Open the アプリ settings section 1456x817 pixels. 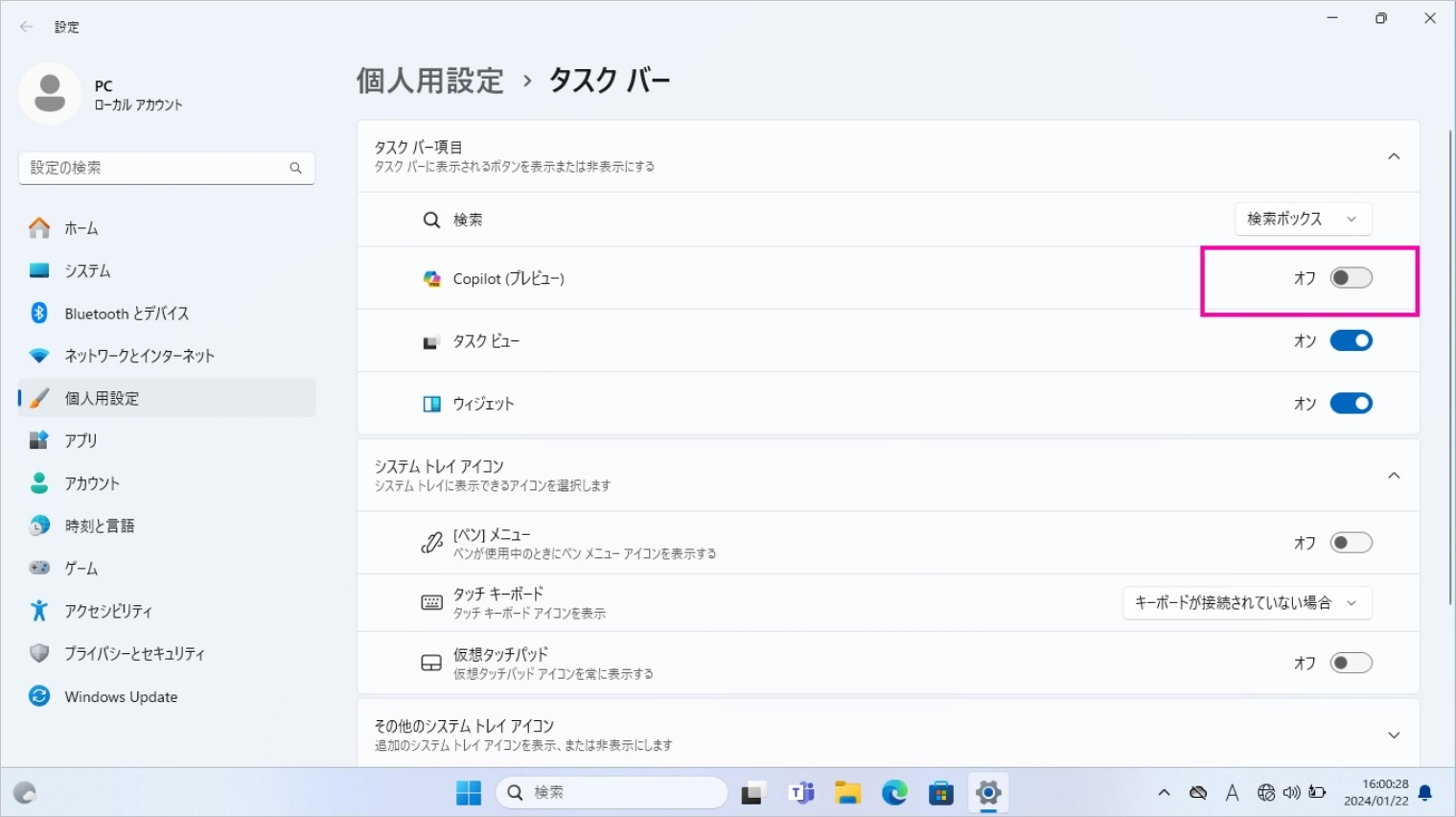pyautogui.click(x=81, y=440)
